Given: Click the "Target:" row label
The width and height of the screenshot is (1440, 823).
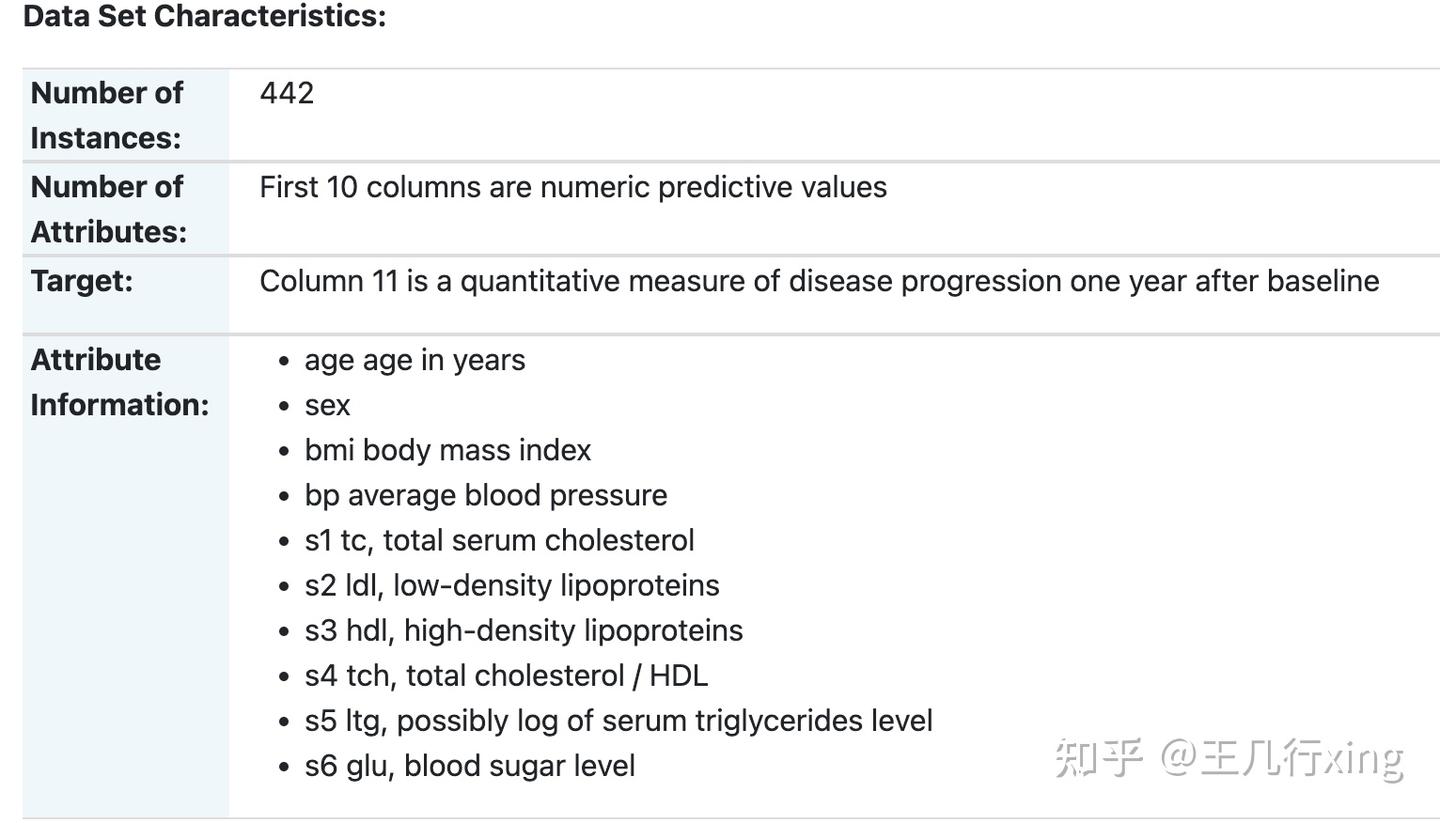Looking at the screenshot, I should [x=82, y=281].
